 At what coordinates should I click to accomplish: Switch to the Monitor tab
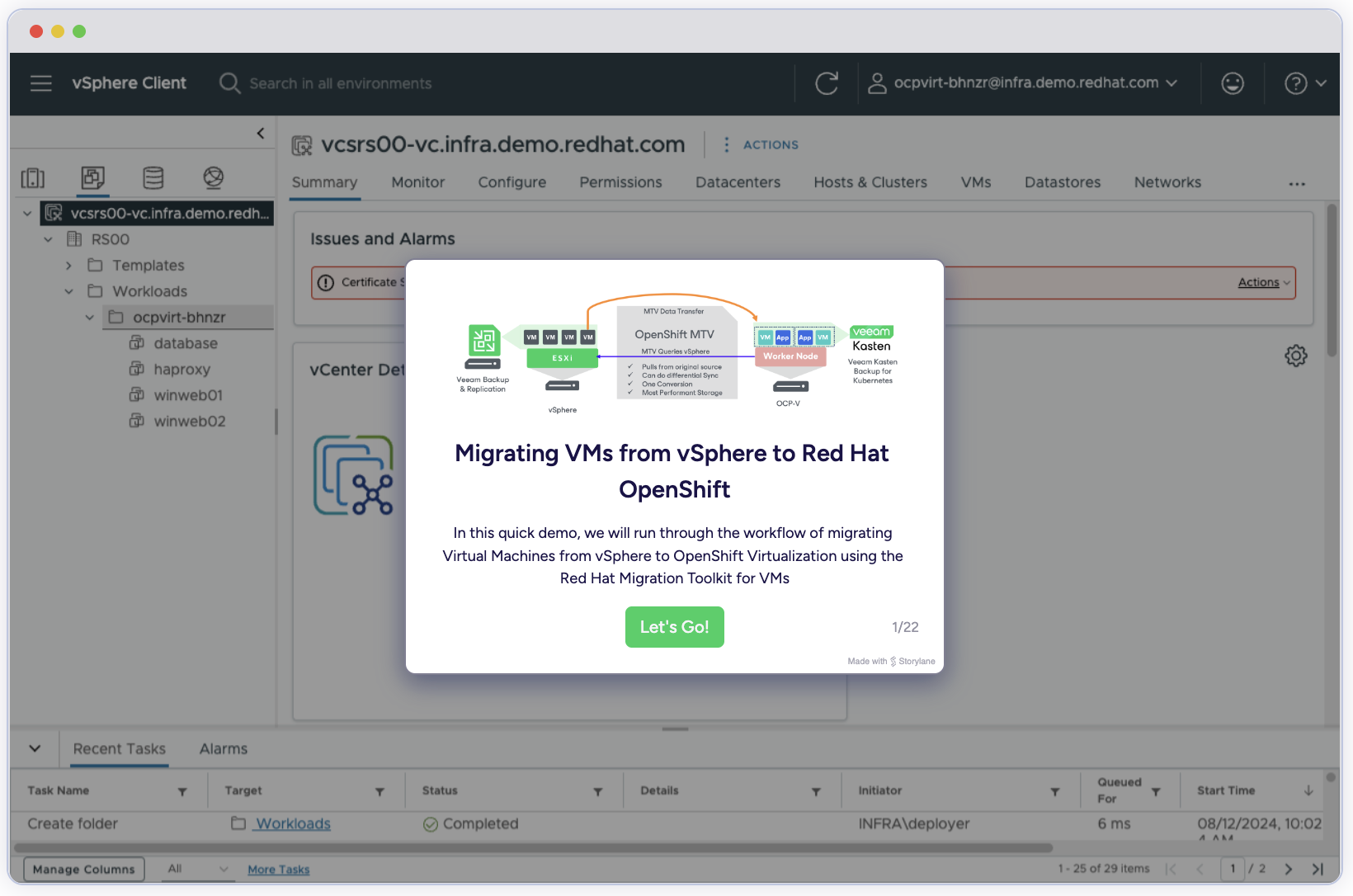click(417, 182)
